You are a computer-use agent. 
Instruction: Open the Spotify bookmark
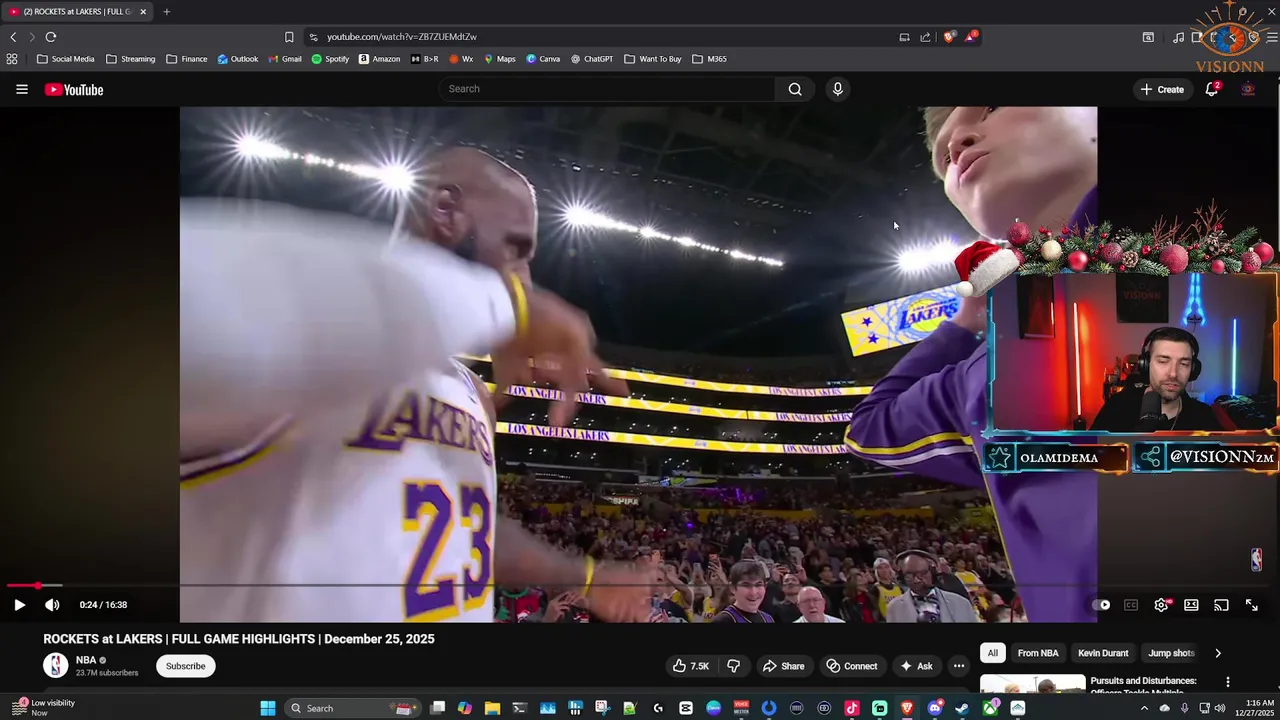[x=330, y=59]
